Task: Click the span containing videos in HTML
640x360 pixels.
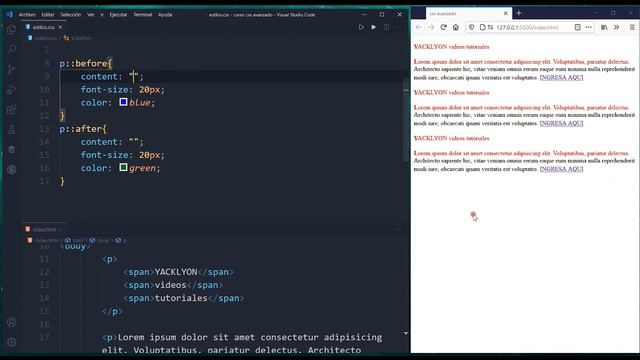Action: (173, 285)
